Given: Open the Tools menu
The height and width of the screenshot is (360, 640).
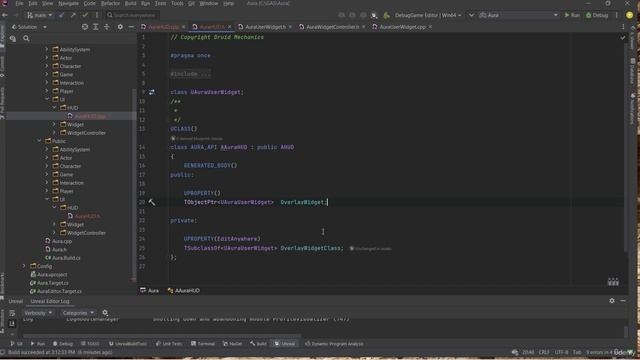Looking at the screenshot, I should (x=177, y=3).
